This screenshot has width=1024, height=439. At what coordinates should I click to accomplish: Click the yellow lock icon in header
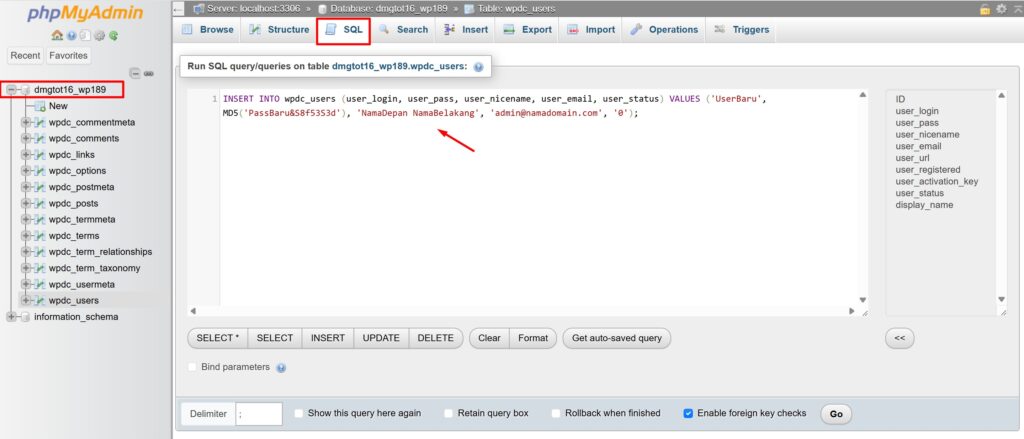(x=985, y=8)
